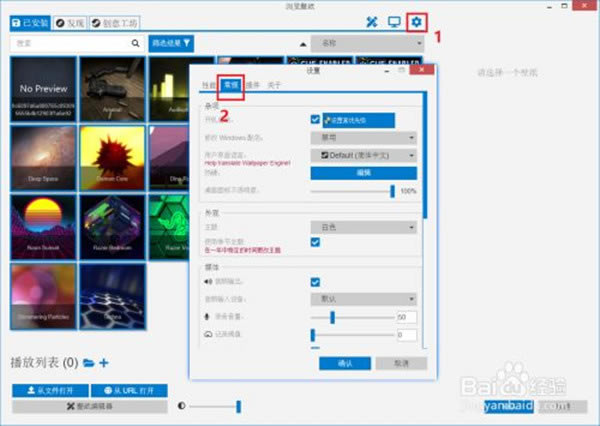600x426 pixels.
Task: Open the 白色 theme dropdown
Action: (x=362, y=227)
